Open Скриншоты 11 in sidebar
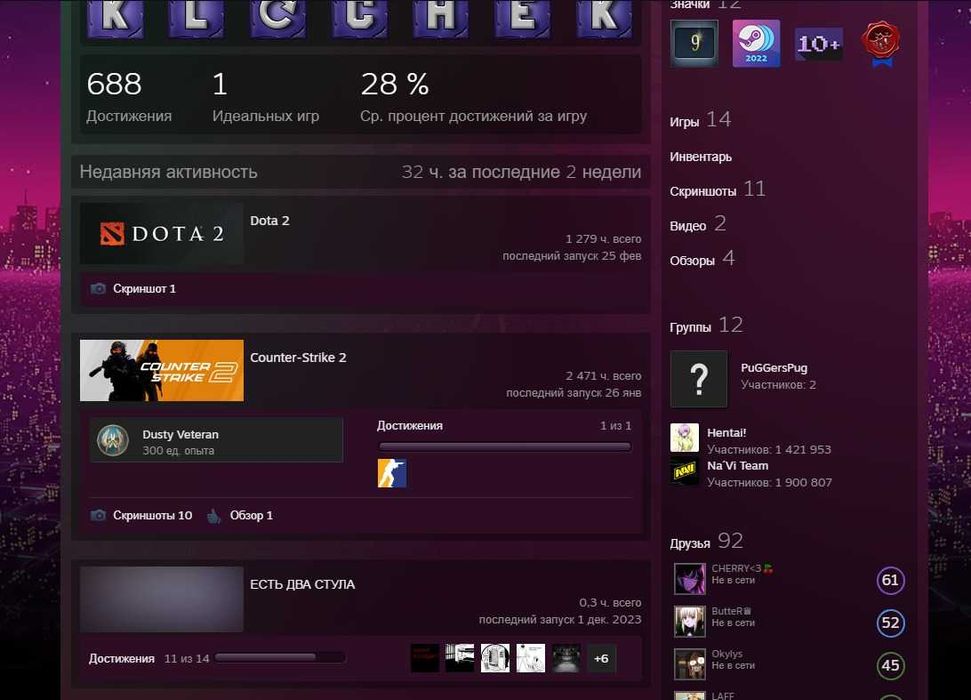The width and height of the screenshot is (971, 700). [x=718, y=190]
